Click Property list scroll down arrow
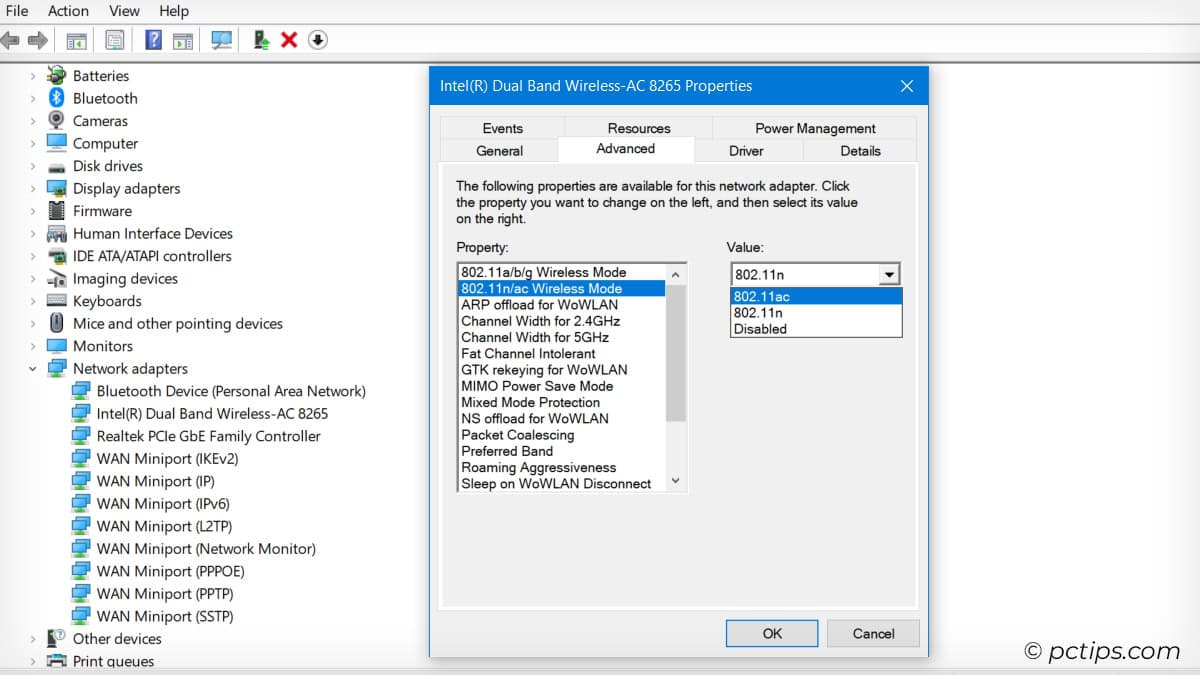 click(x=676, y=482)
